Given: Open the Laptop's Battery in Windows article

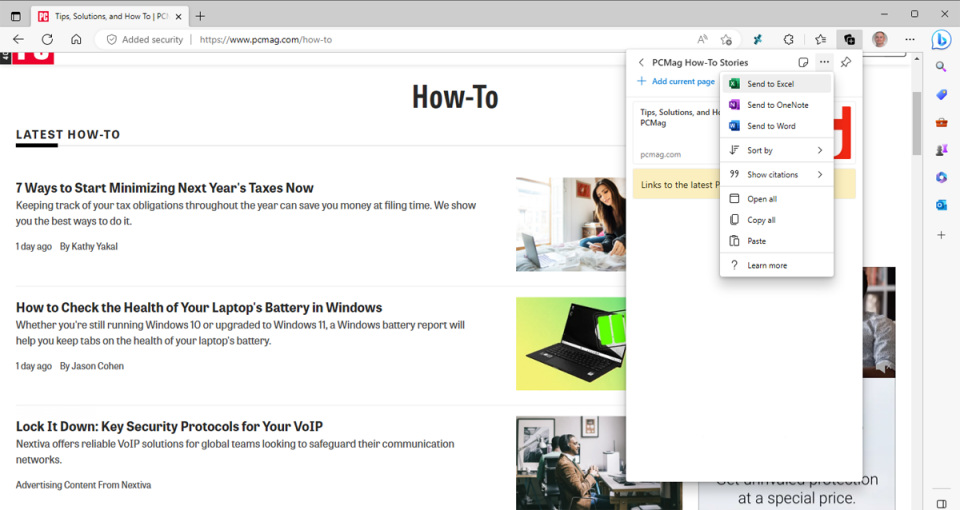Looking at the screenshot, I should click(x=199, y=307).
